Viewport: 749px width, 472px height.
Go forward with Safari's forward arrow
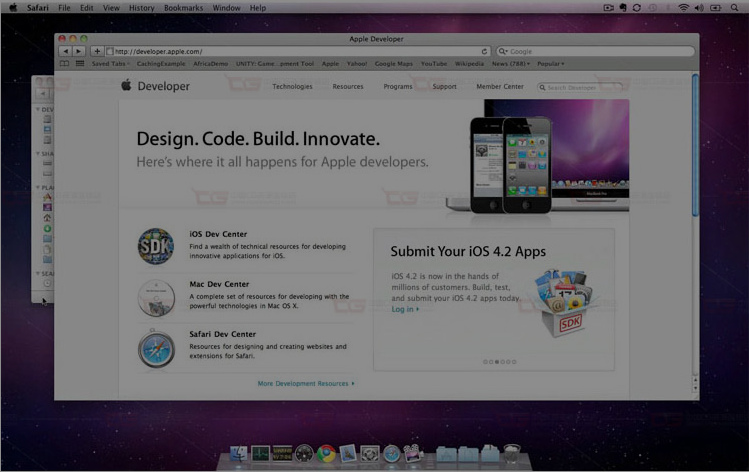(79, 51)
